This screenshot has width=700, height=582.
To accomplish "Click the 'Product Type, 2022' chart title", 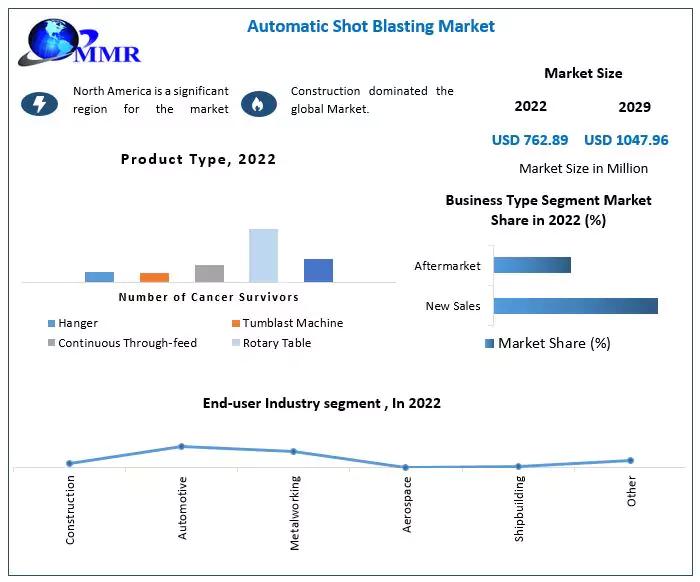I will click(x=198, y=159).
